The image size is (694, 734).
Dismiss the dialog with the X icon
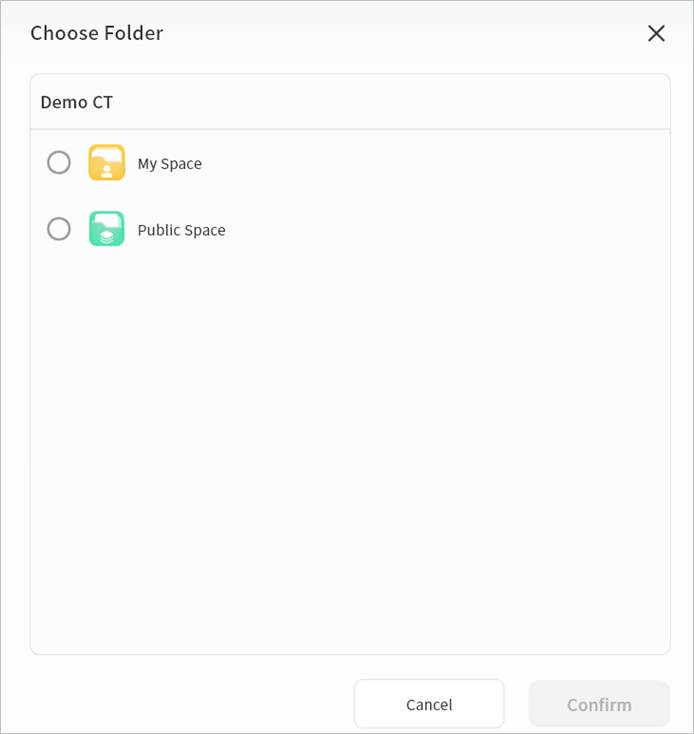point(656,33)
